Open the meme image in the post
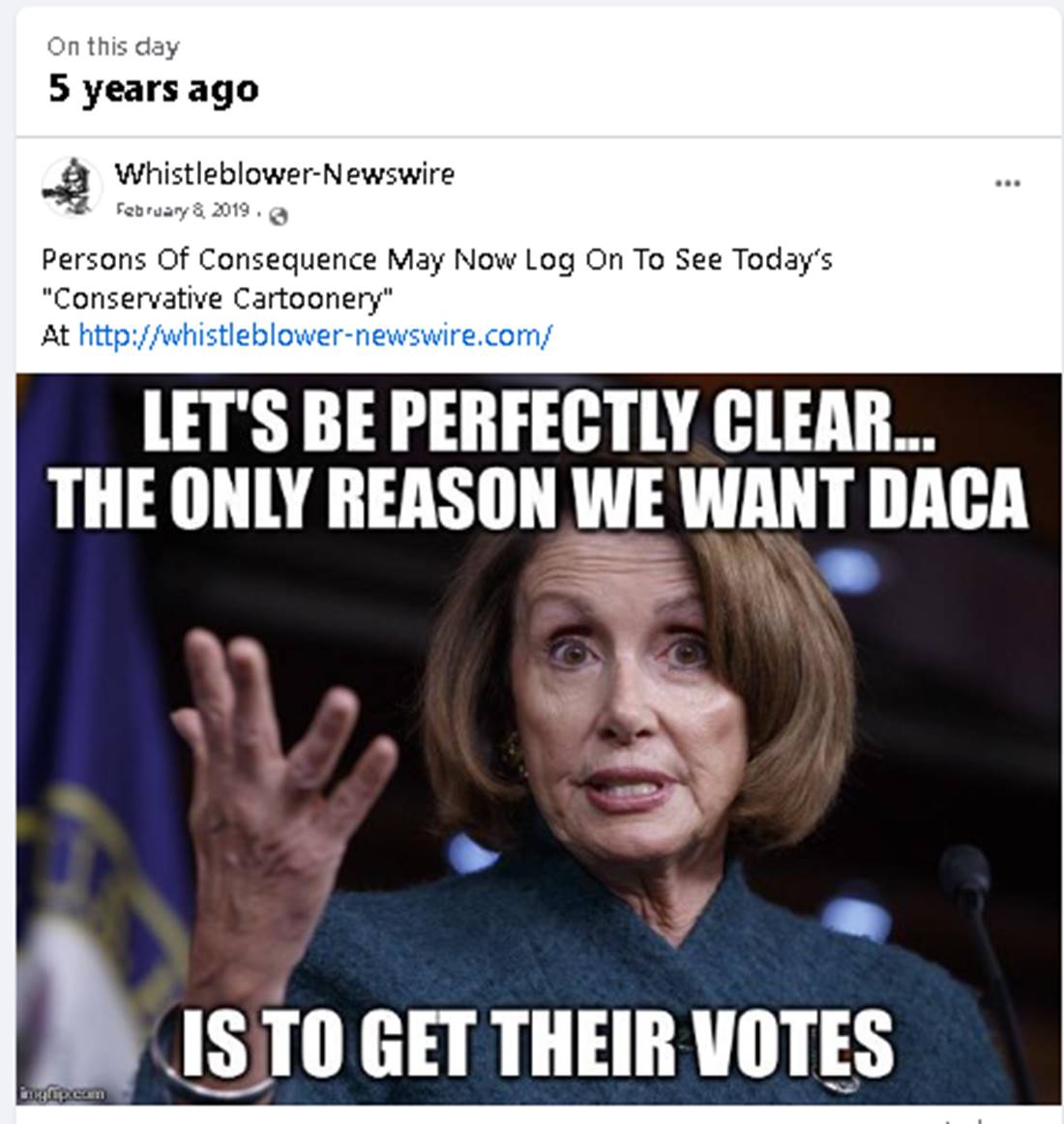Image resolution: width=1064 pixels, height=1124 pixels. (x=539, y=738)
